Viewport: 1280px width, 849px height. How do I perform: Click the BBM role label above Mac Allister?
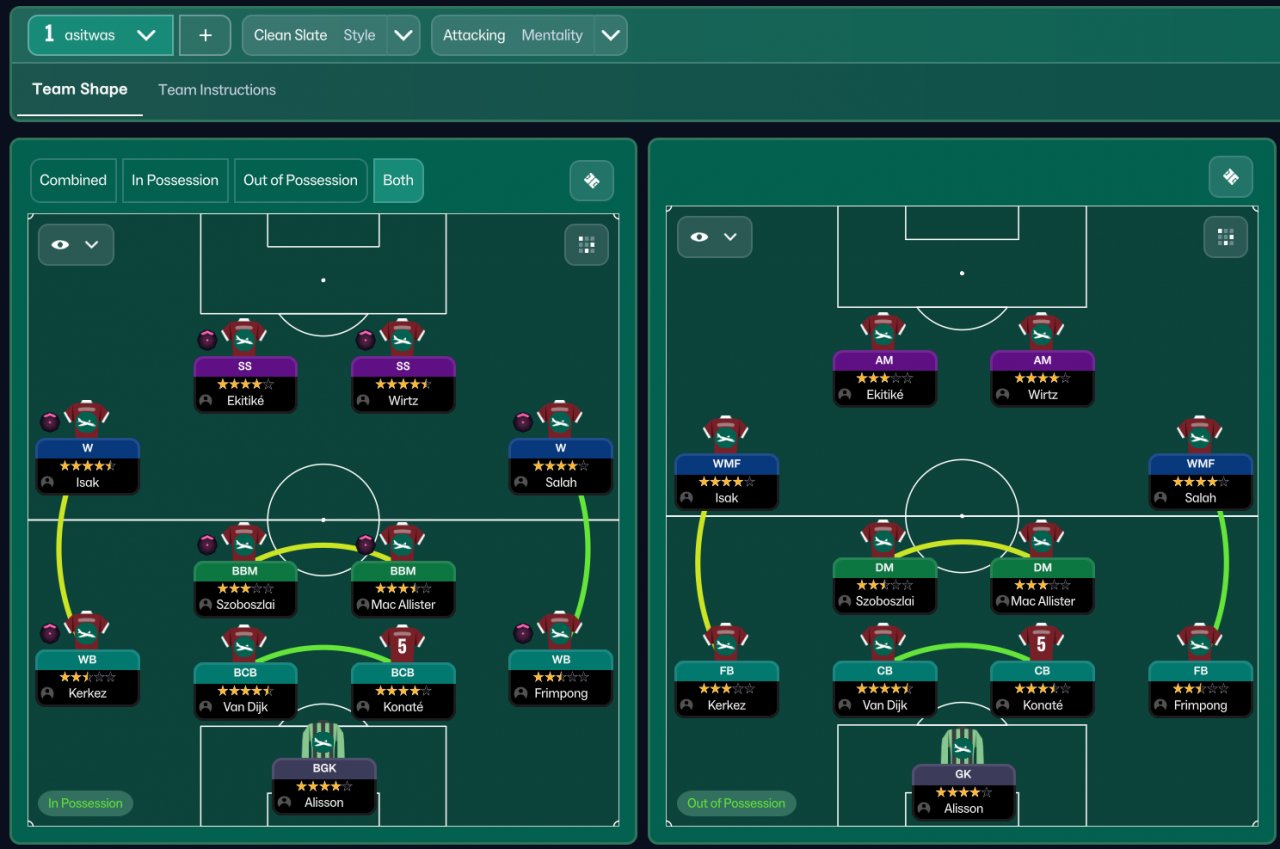point(403,571)
